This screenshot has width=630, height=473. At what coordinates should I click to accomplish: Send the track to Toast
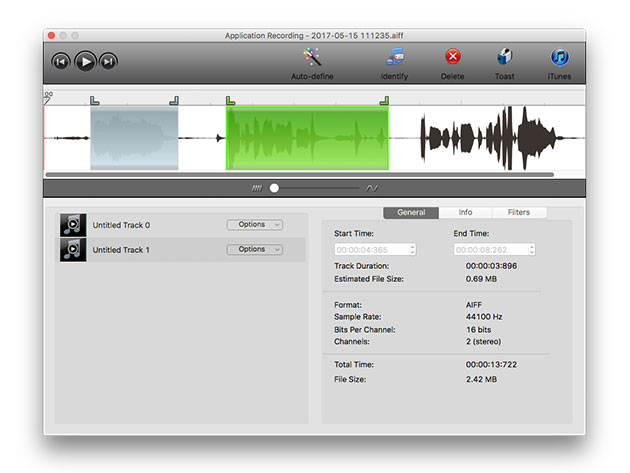(505, 64)
